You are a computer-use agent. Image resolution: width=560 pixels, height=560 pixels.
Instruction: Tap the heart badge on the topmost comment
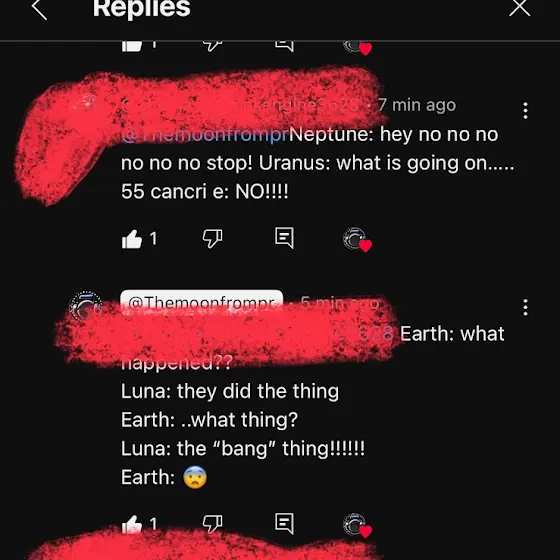pyautogui.click(x=358, y=48)
